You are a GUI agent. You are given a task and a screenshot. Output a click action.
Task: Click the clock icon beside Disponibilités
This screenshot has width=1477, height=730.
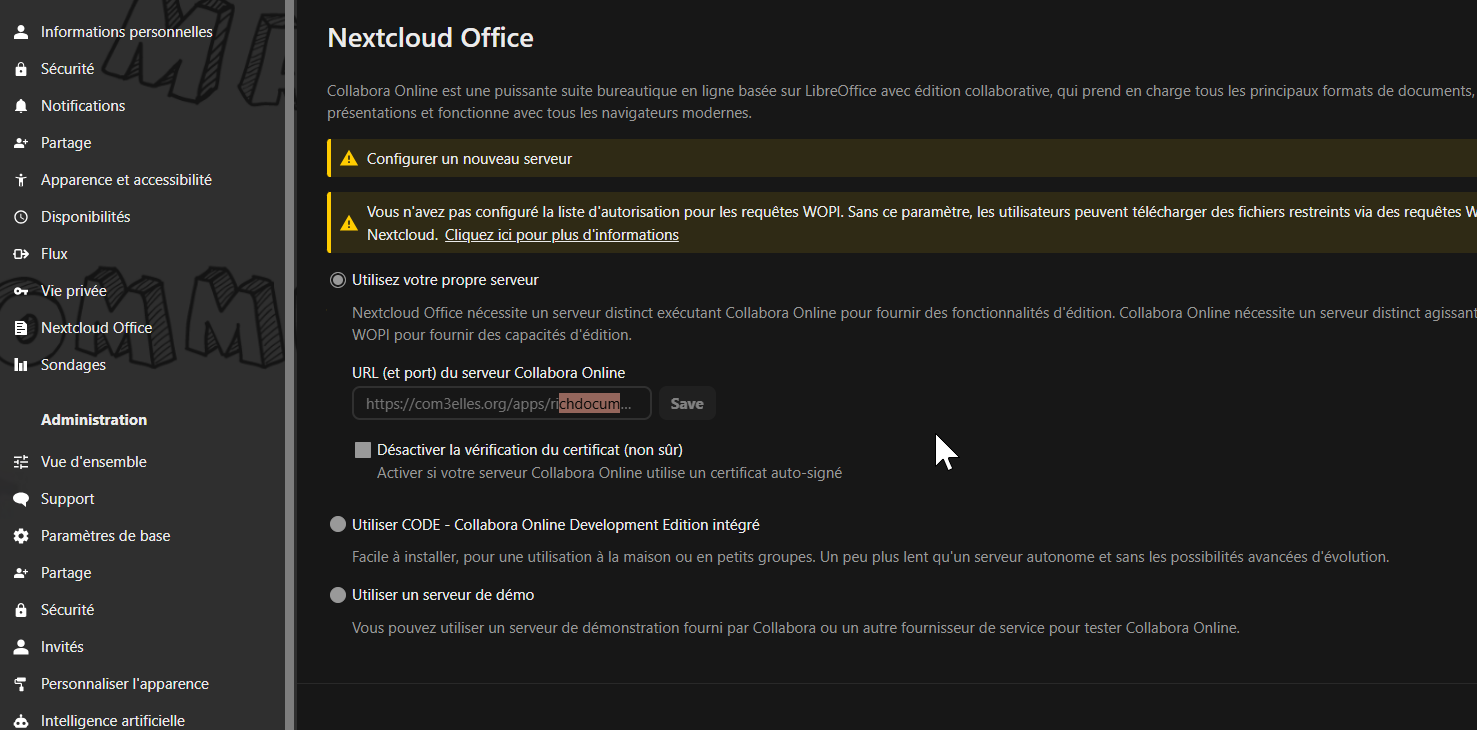21,217
